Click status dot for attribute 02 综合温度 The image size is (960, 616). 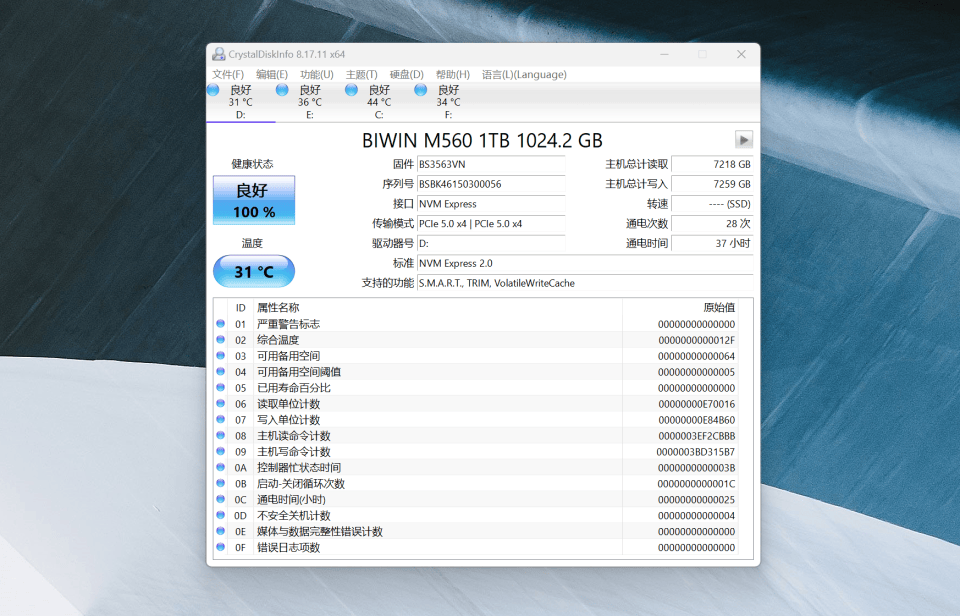click(220, 339)
